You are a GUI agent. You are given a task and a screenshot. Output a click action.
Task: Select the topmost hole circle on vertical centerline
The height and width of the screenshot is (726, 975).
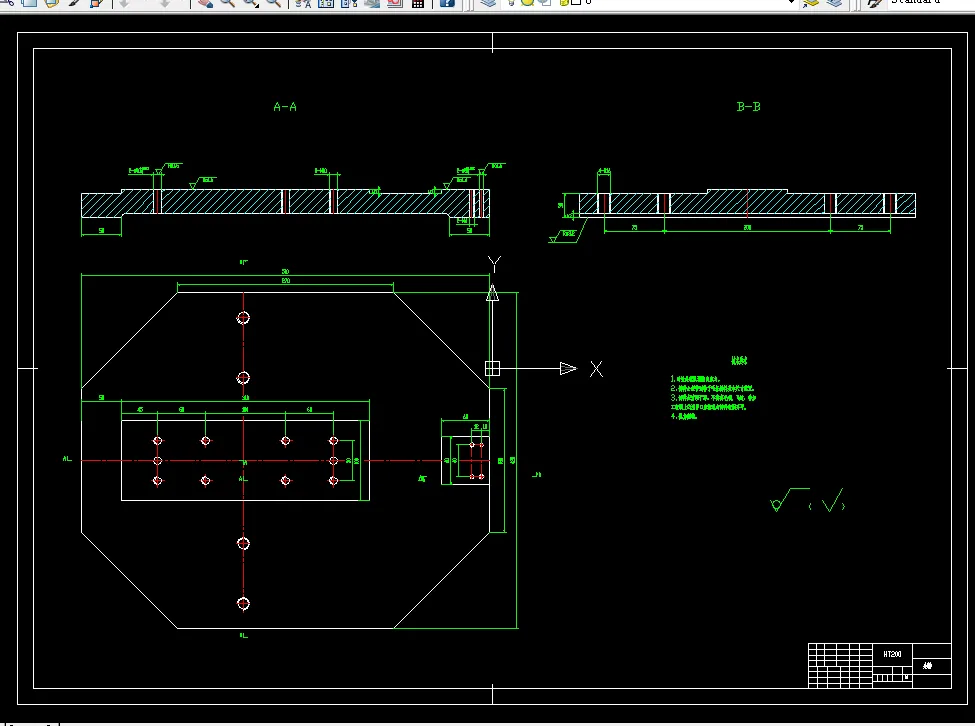click(x=243, y=318)
